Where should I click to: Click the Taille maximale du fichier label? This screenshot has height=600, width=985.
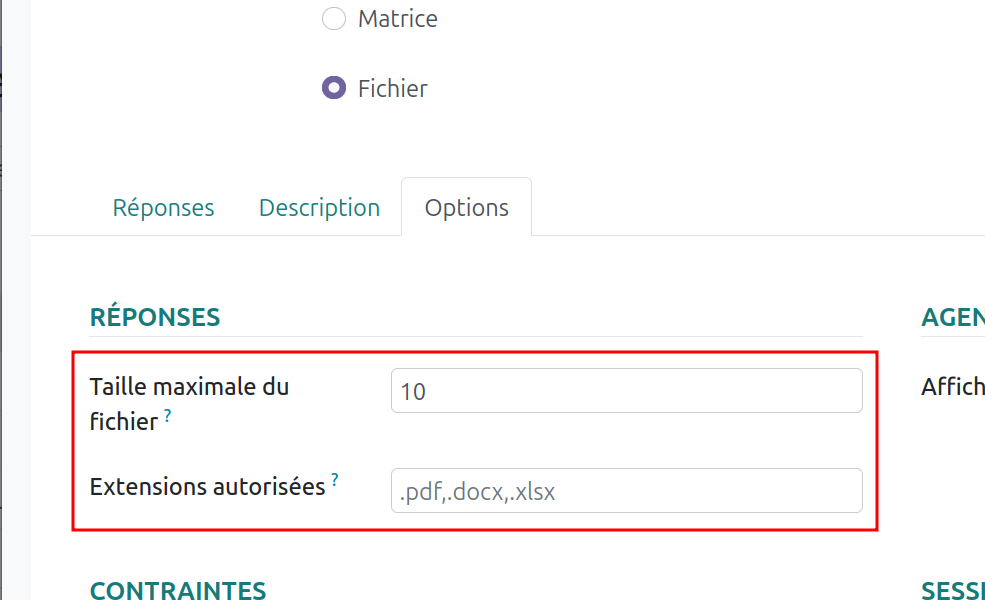coord(189,386)
